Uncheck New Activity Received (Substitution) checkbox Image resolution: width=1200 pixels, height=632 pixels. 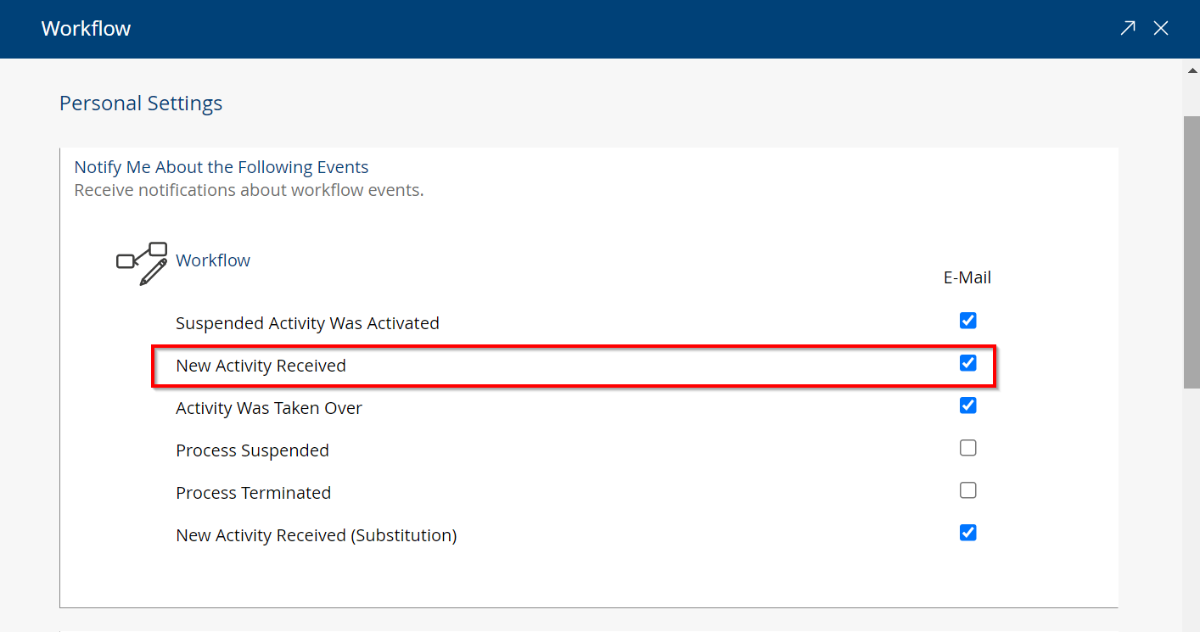click(x=968, y=533)
